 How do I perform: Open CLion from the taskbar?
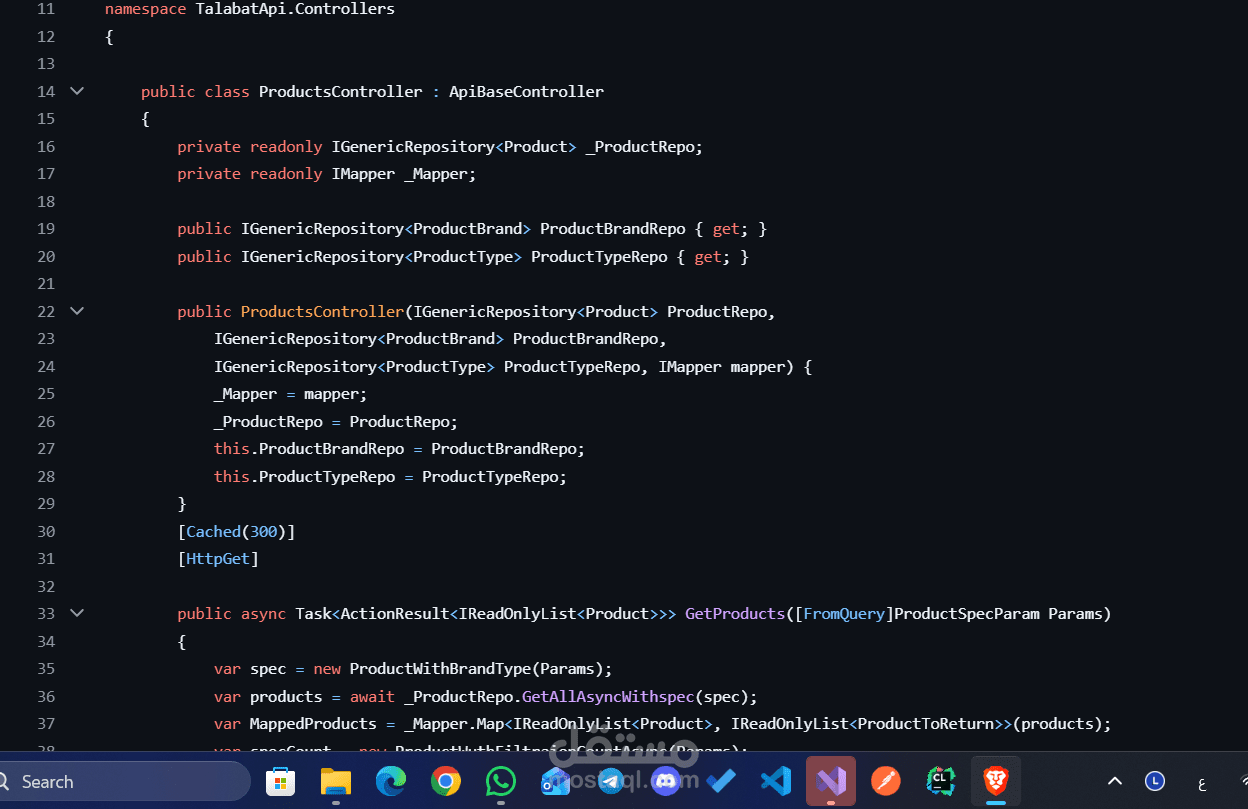click(x=941, y=781)
